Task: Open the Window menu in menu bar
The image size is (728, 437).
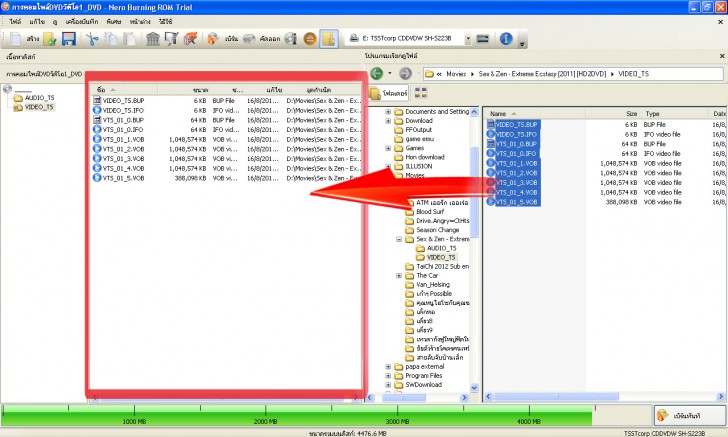Action: [x=140, y=21]
